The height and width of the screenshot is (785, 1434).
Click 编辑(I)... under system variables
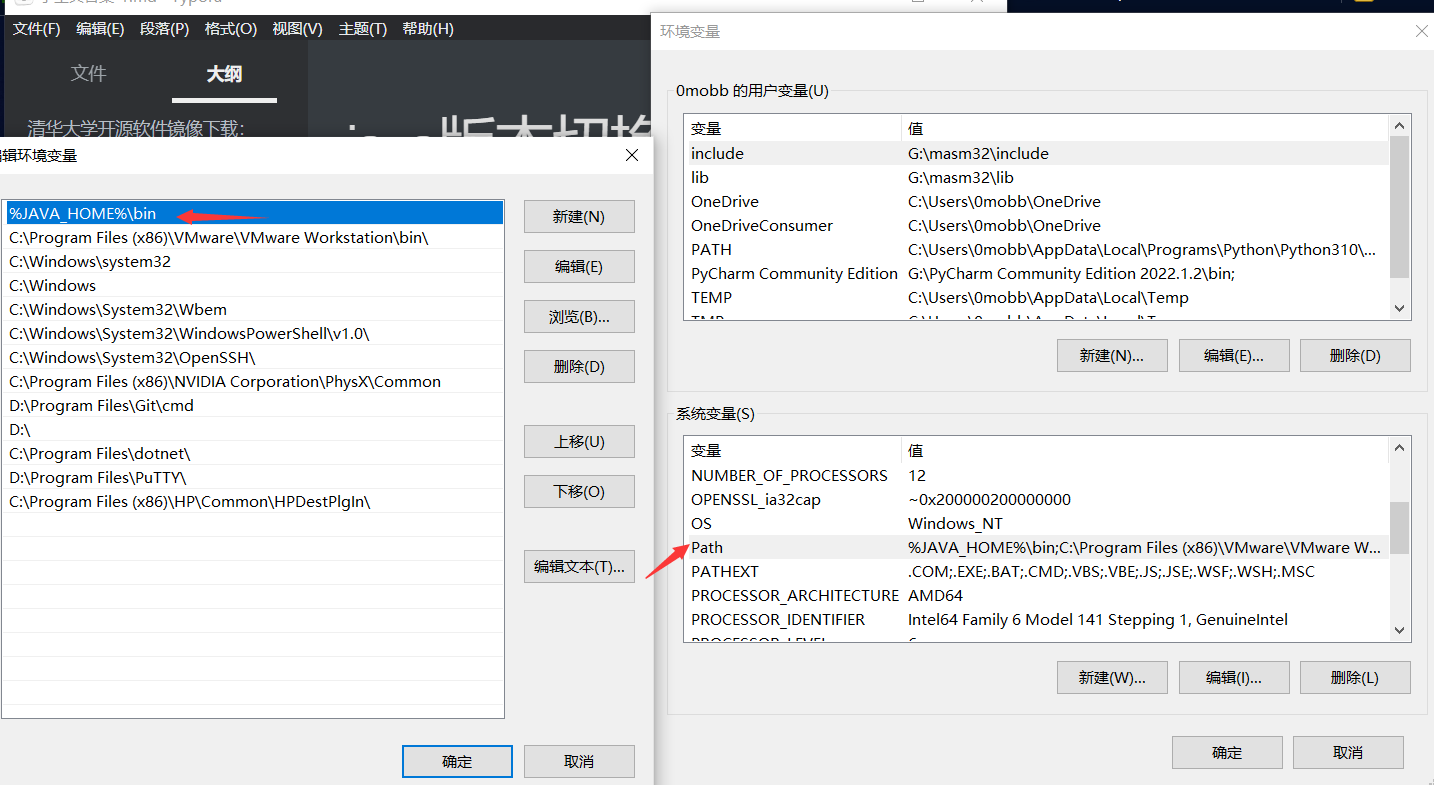pyautogui.click(x=1233, y=677)
